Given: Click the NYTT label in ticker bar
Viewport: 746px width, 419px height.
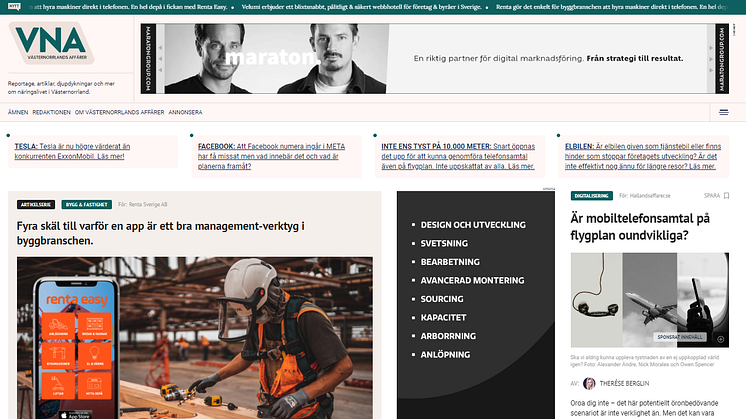Looking at the screenshot, I should pos(13,7).
